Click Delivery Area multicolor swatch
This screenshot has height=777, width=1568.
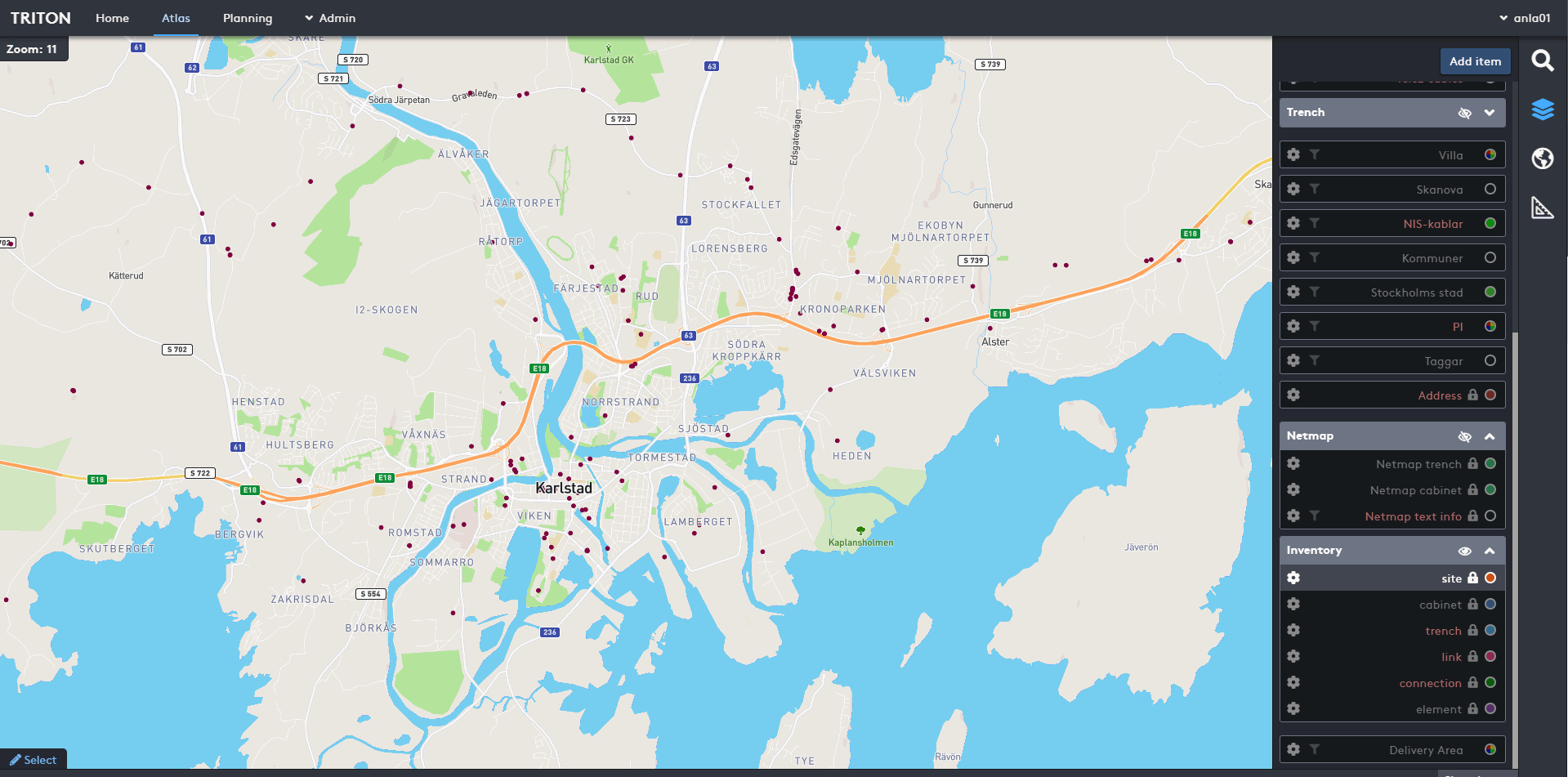1490,749
